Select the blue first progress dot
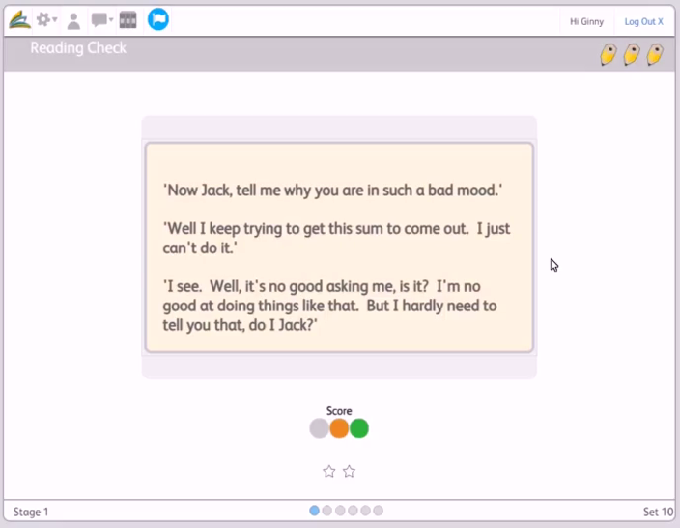The image size is (680, 528). [314, 511]
